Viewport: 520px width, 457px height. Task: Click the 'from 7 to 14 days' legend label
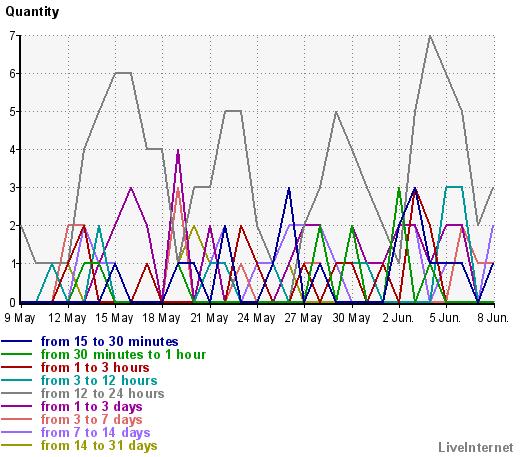coord(96,432)
